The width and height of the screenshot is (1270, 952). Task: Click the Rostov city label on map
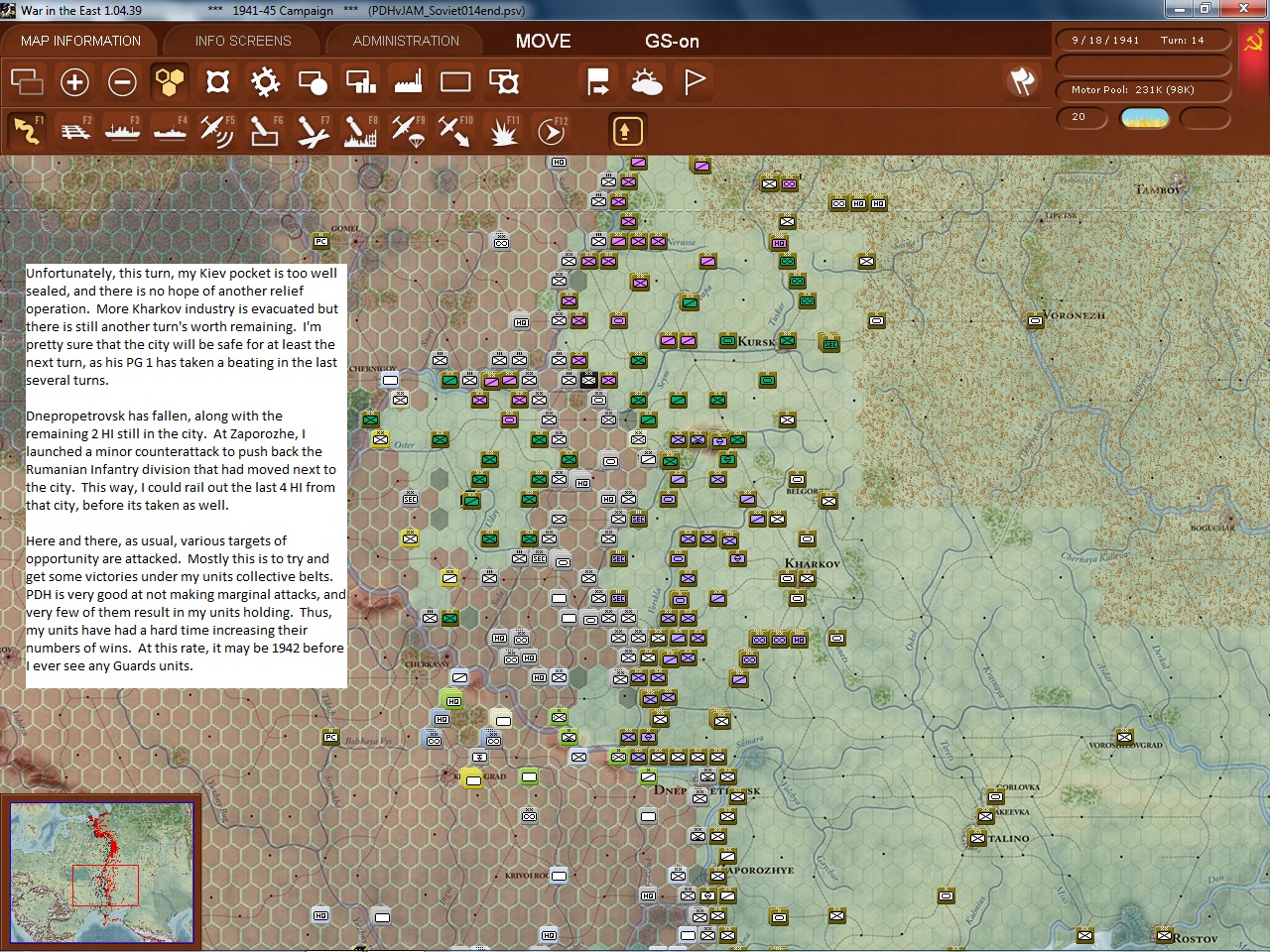(x=1195, y=938)
